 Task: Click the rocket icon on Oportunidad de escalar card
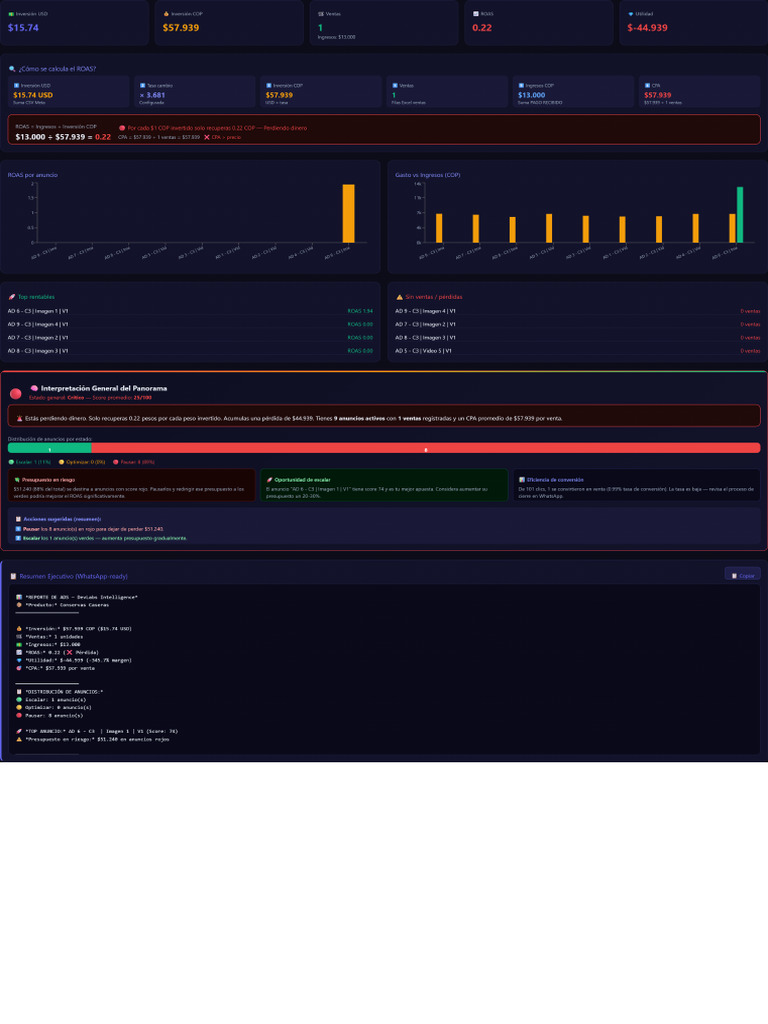pos(269,480)
